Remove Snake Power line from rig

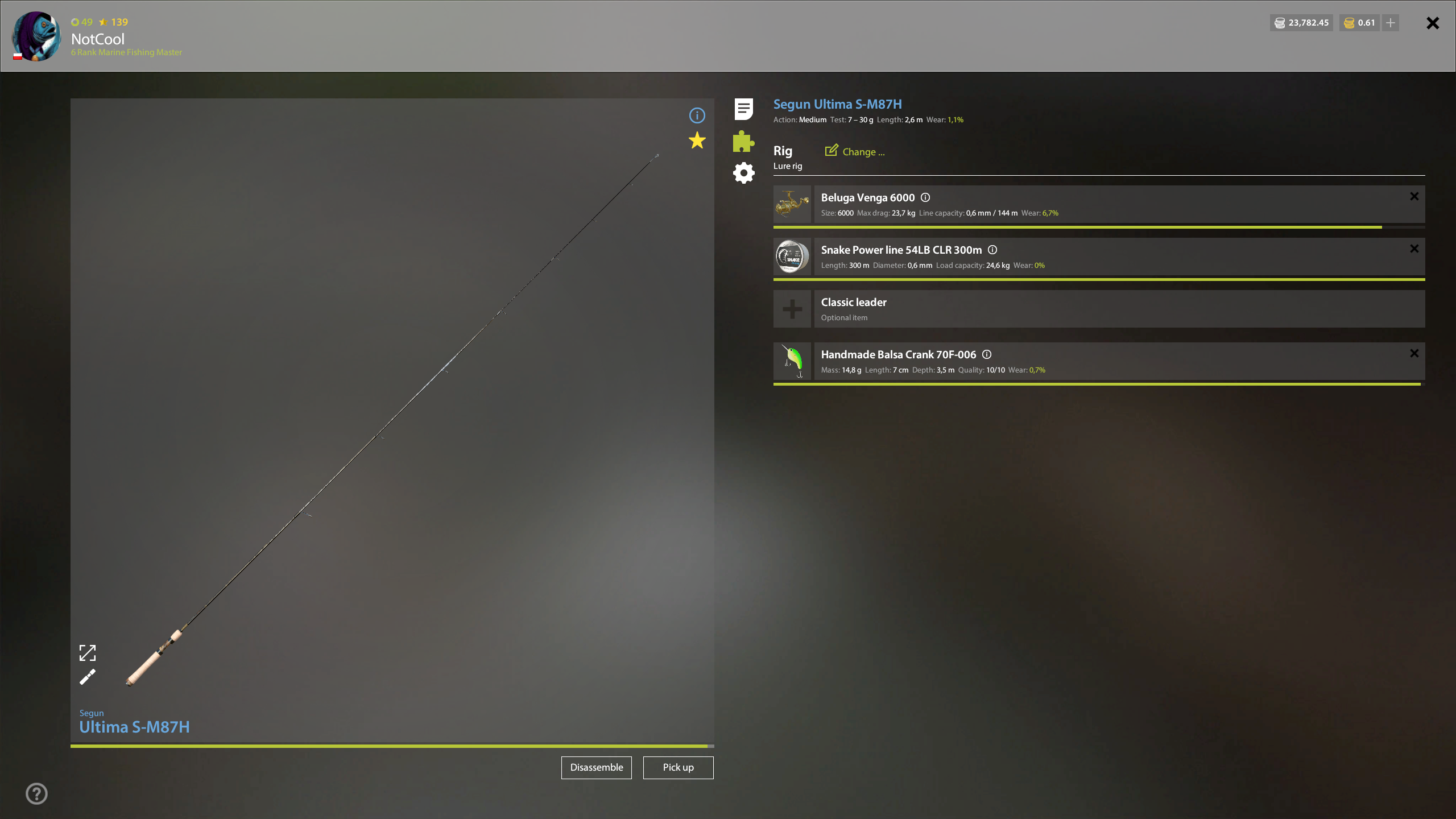click(x=1414, y=249)
